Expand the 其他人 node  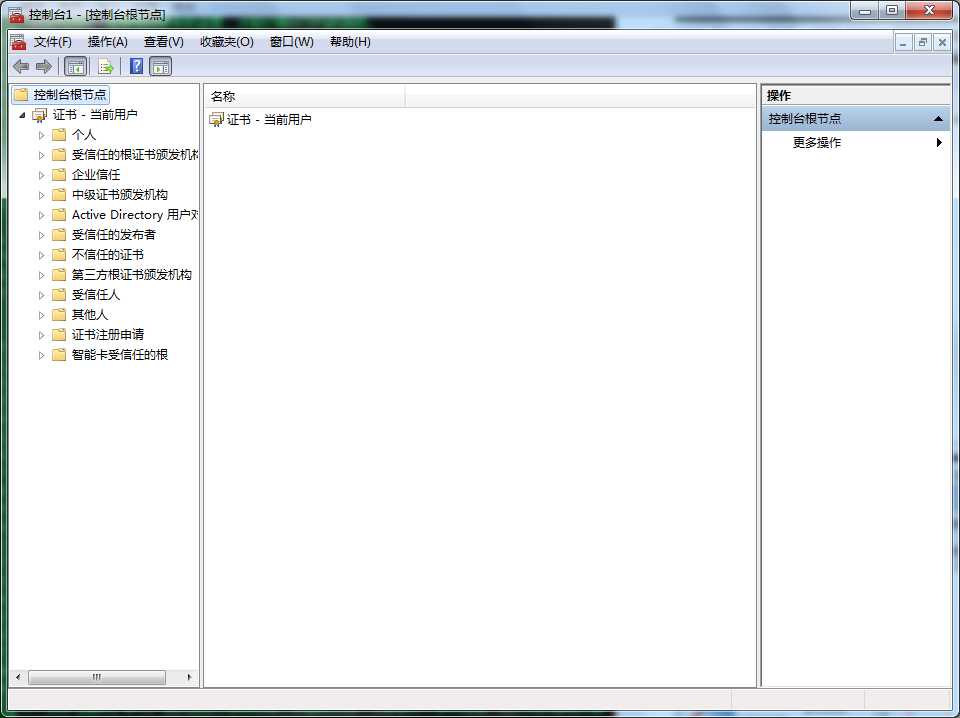click(42, 315)
